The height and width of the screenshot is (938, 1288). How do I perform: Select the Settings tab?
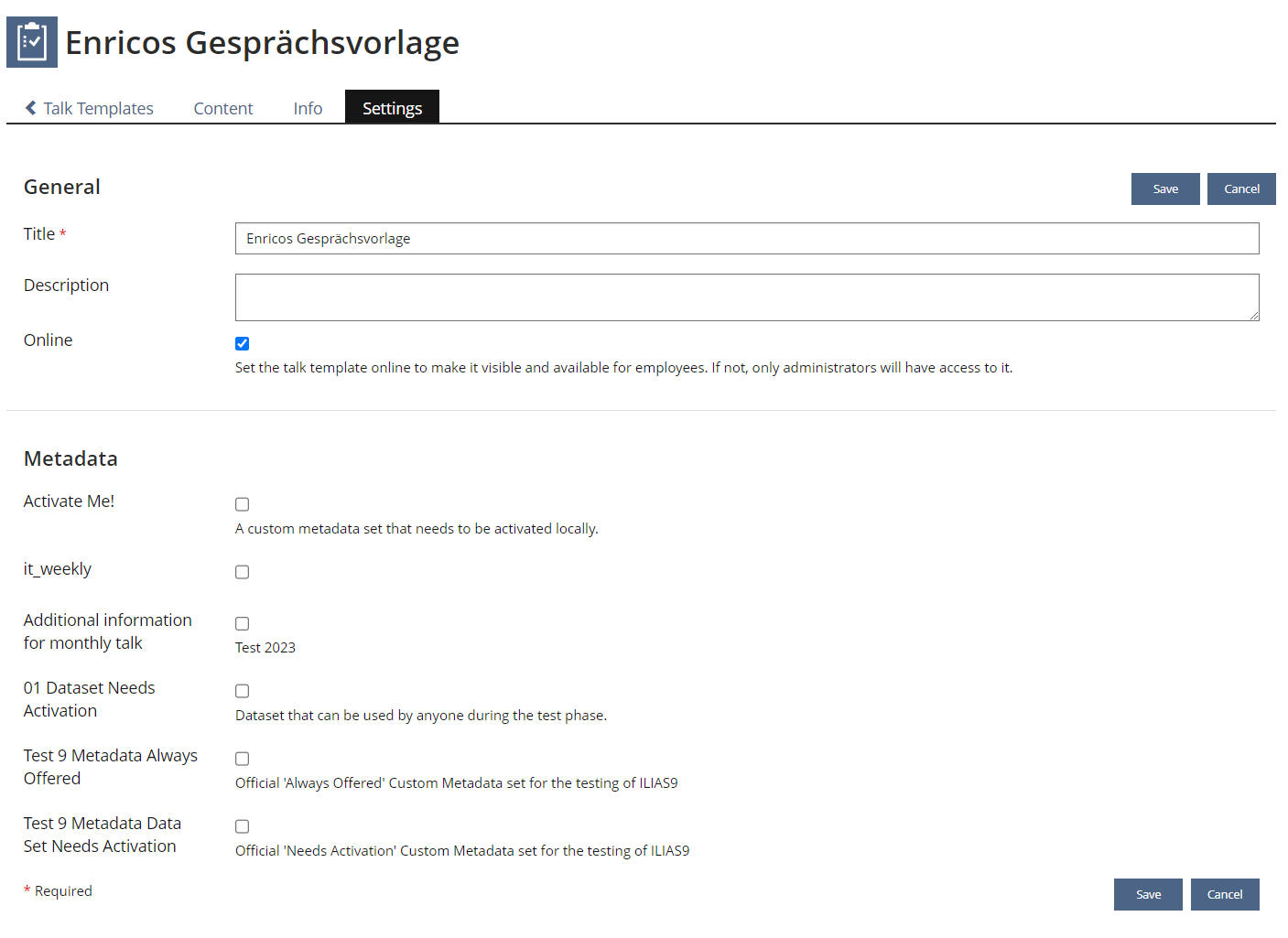(392, 108)
